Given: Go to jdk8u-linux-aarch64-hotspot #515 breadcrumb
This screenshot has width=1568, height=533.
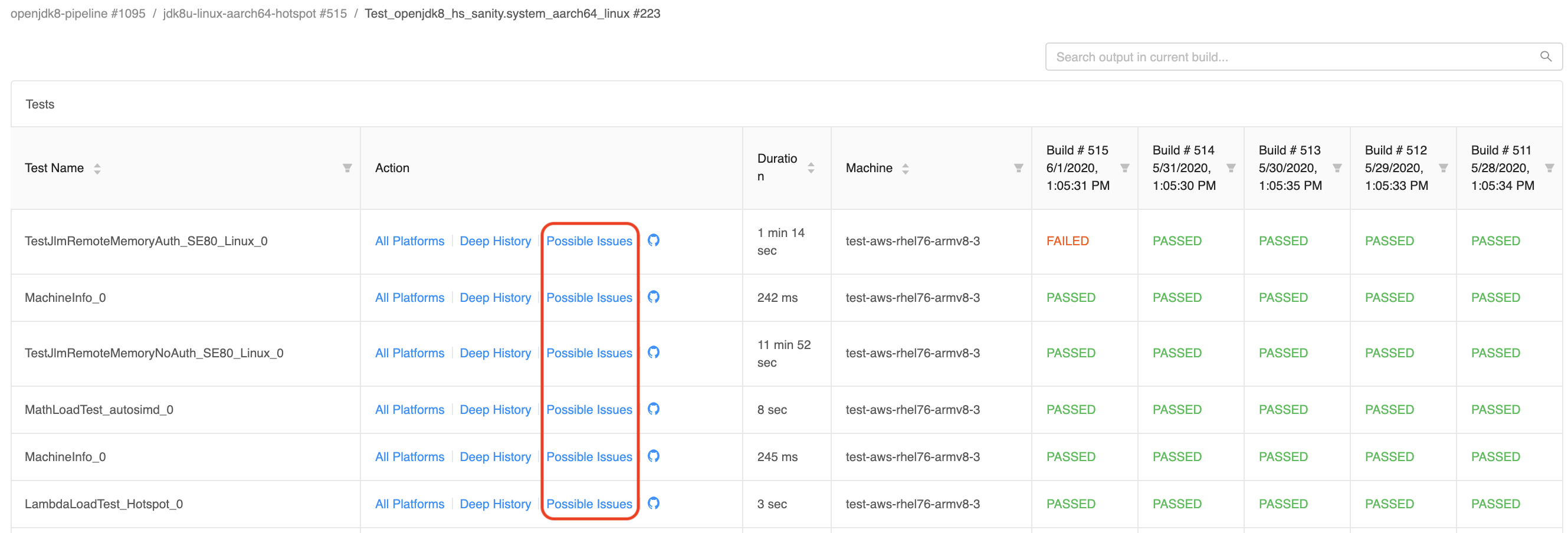Looking at the screenshot, I should (255, 14).
